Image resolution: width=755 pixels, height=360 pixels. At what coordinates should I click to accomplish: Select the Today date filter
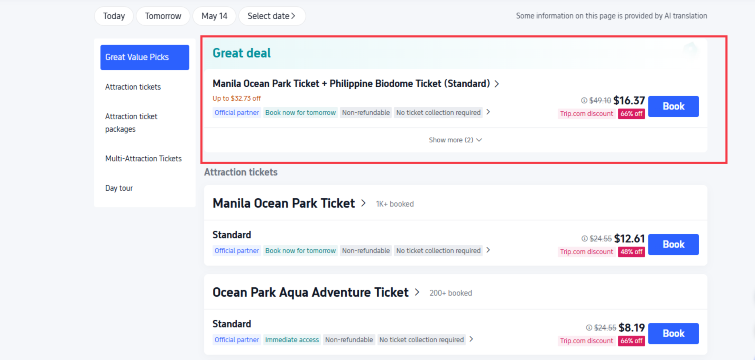tap(114, 16)
